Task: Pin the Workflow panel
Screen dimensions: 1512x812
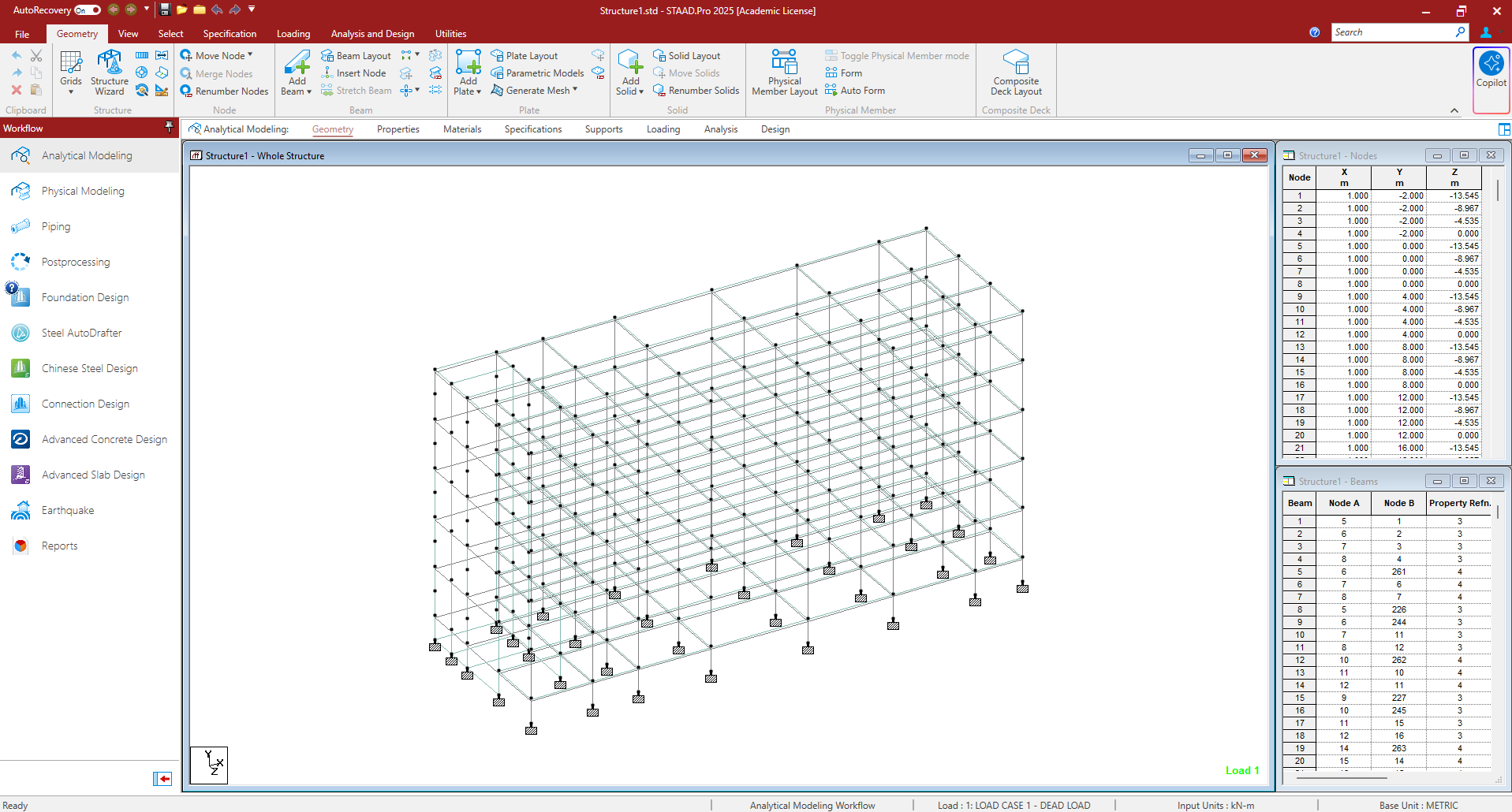Action: pos(169,128)
